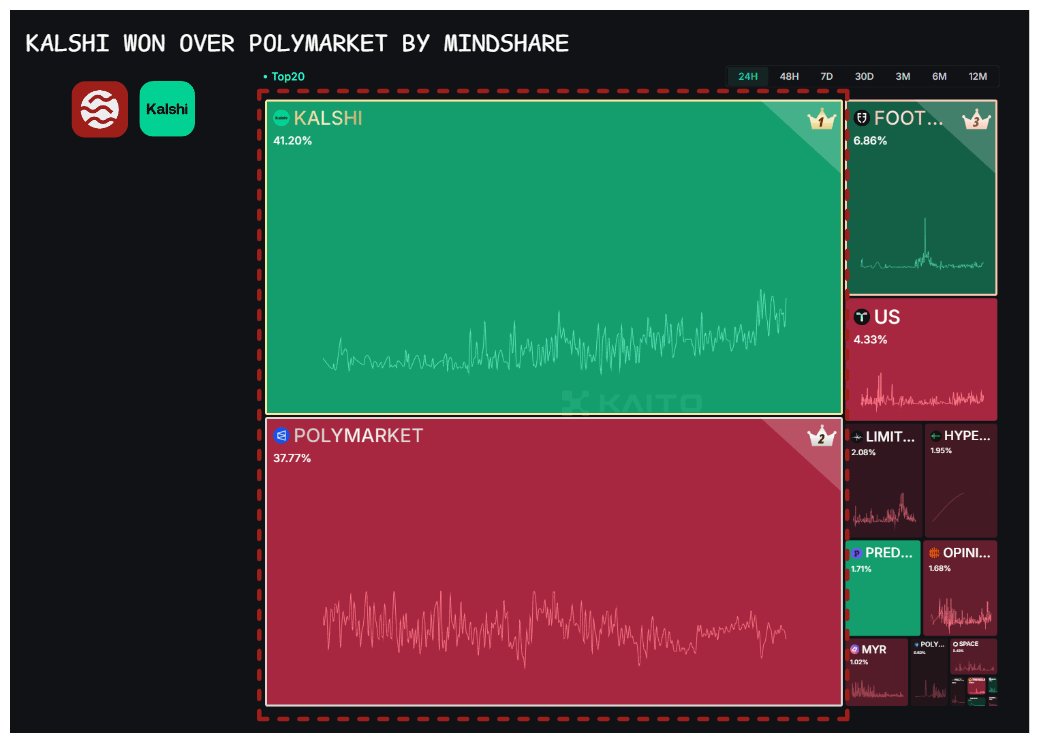The width and height of the screenshot is (1039, 743).
Task: Open the HYPE... project name
Action: point(967,435)
